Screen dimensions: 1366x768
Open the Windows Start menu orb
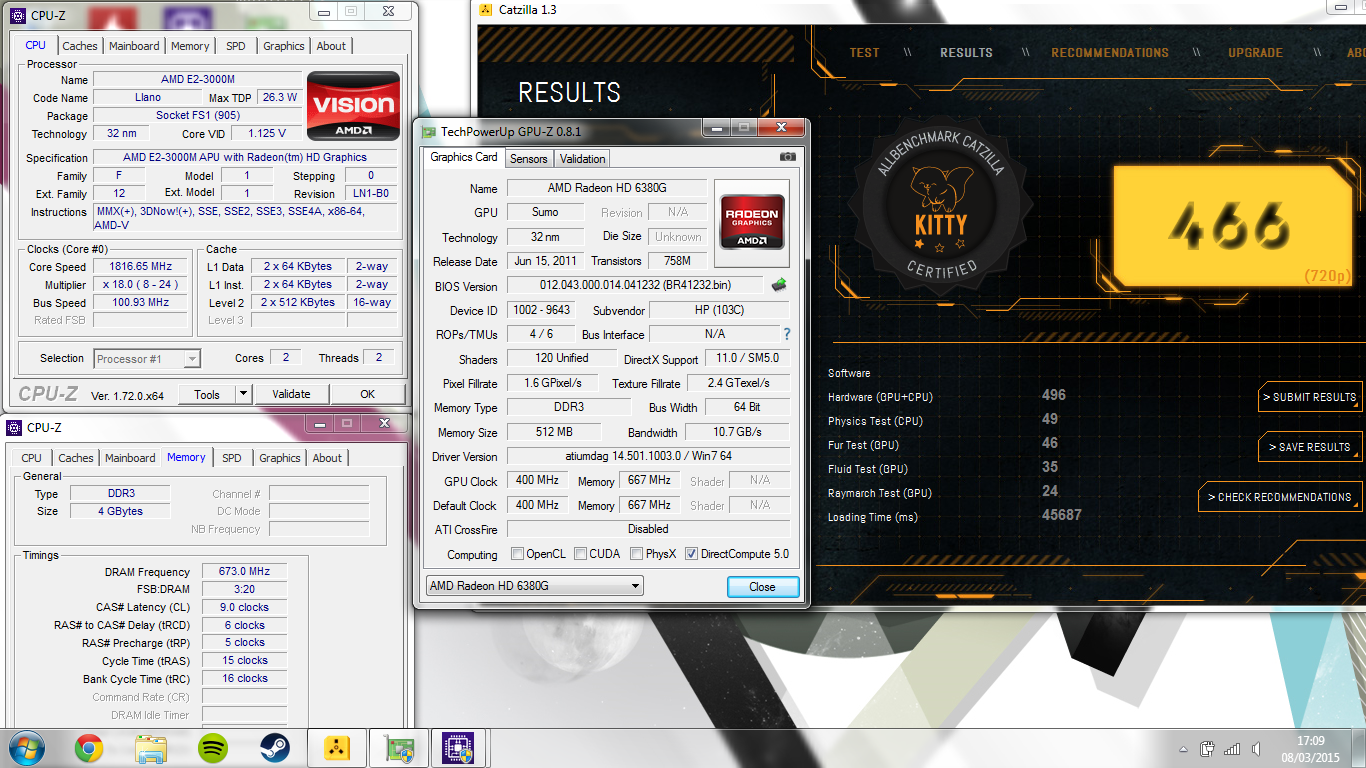27,748
